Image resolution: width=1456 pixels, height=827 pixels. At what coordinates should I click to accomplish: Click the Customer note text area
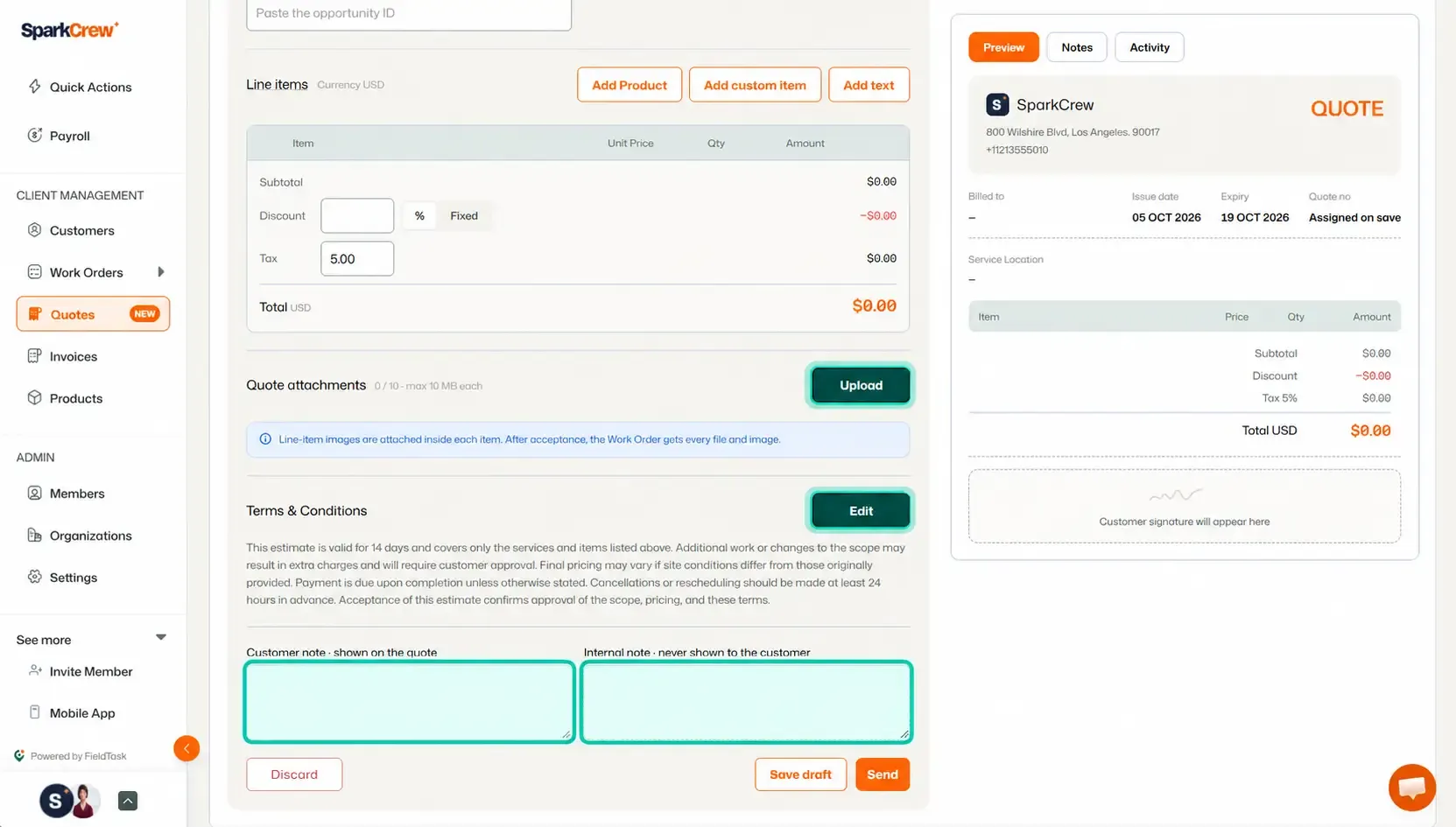coord(409,702)
